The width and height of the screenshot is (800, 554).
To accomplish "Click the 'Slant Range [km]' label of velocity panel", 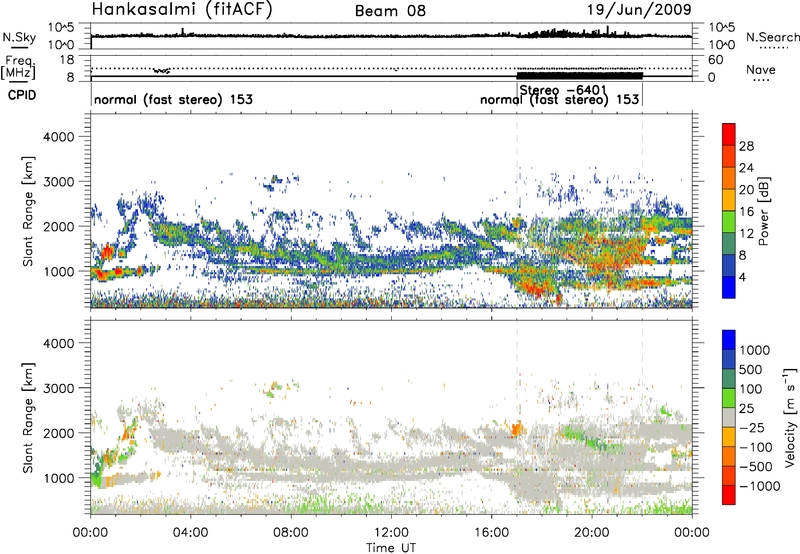I will (x=28, y=418).
